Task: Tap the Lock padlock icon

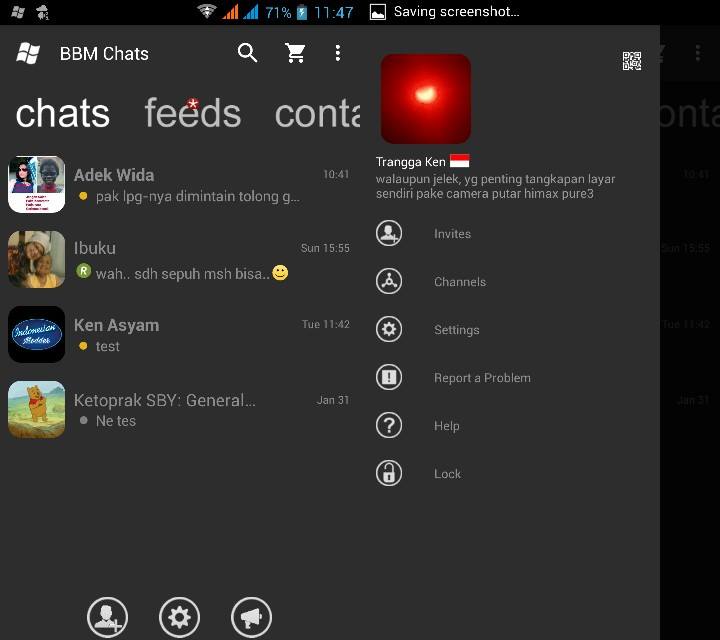Action: (389, 473)
